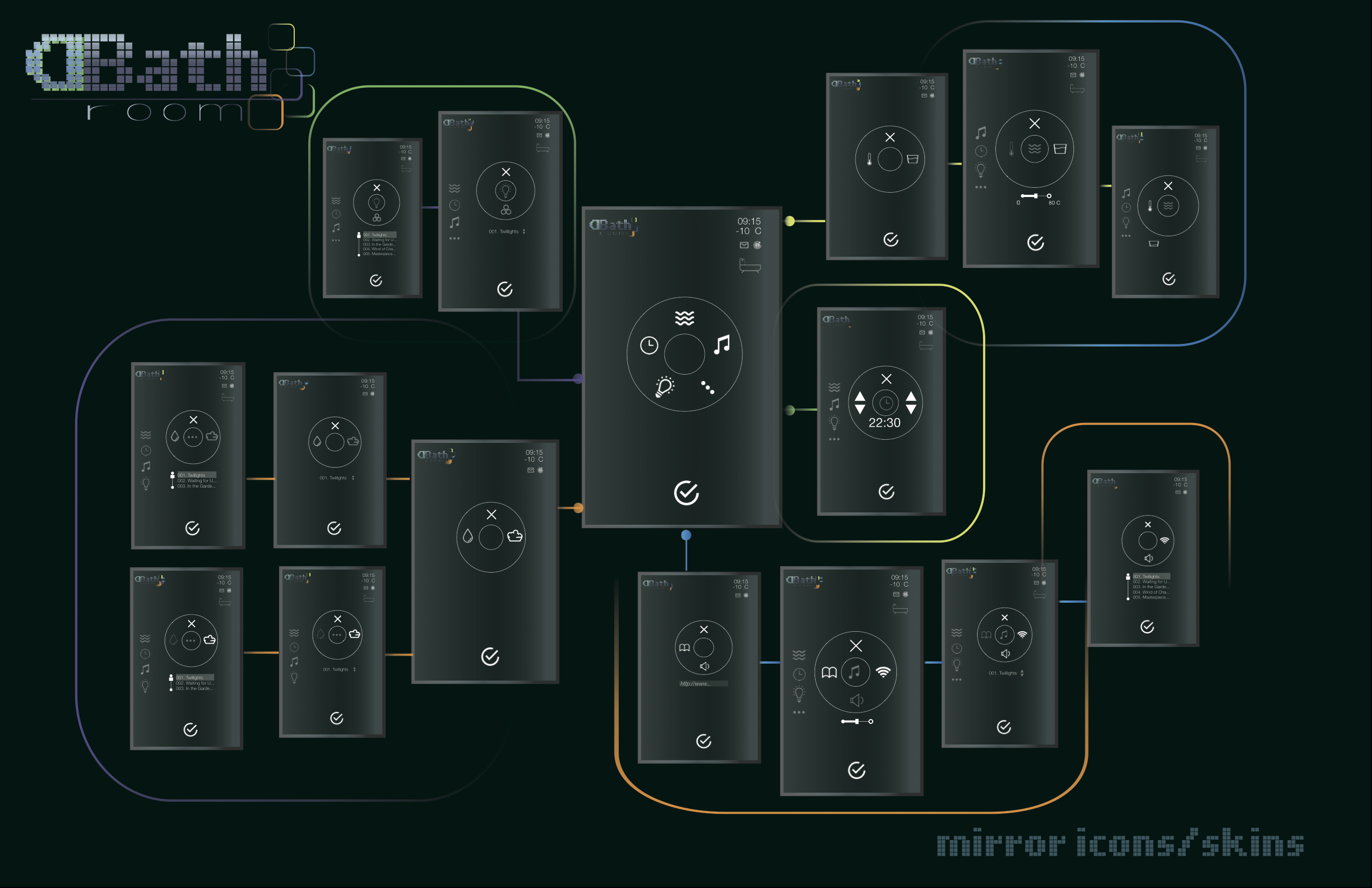Select '002. Waiting for U...' in the light bulb screen list

(x=379, y=240)
